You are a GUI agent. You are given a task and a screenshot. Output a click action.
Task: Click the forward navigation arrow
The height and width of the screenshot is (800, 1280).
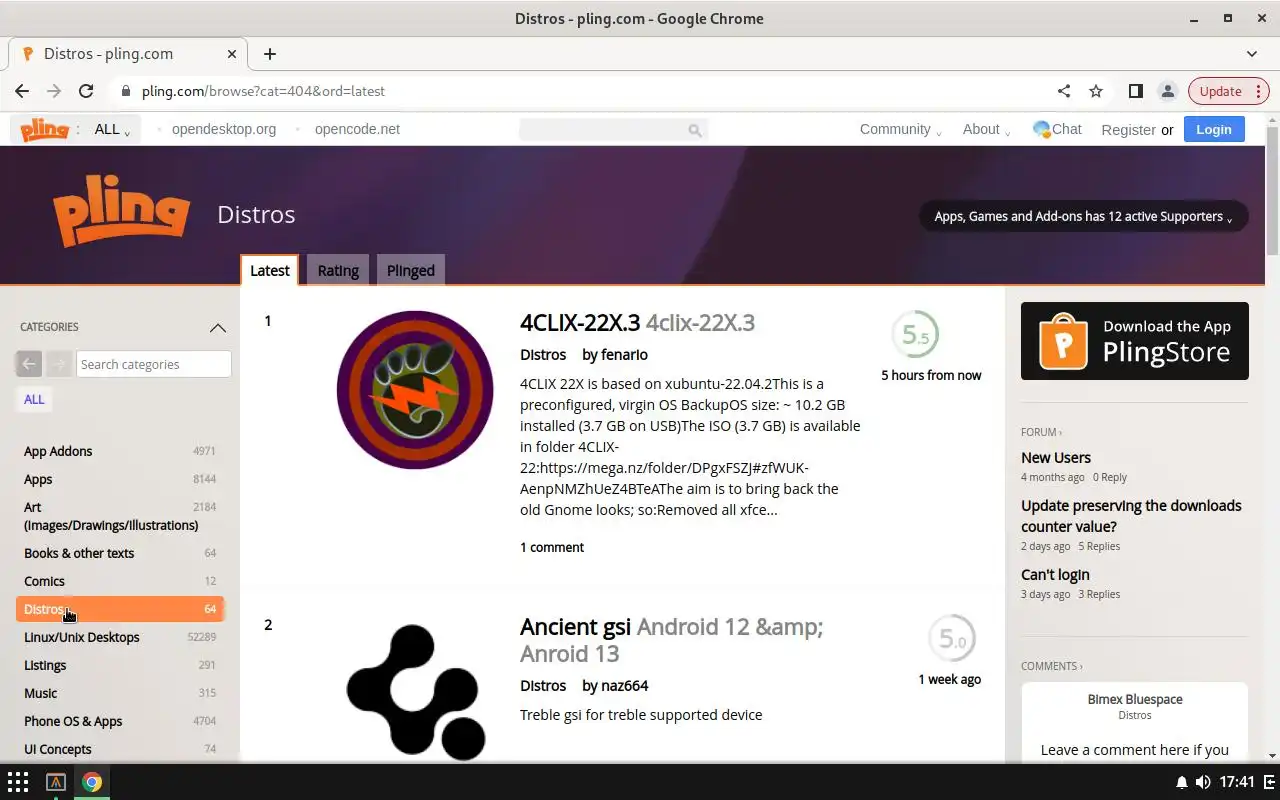54,91
